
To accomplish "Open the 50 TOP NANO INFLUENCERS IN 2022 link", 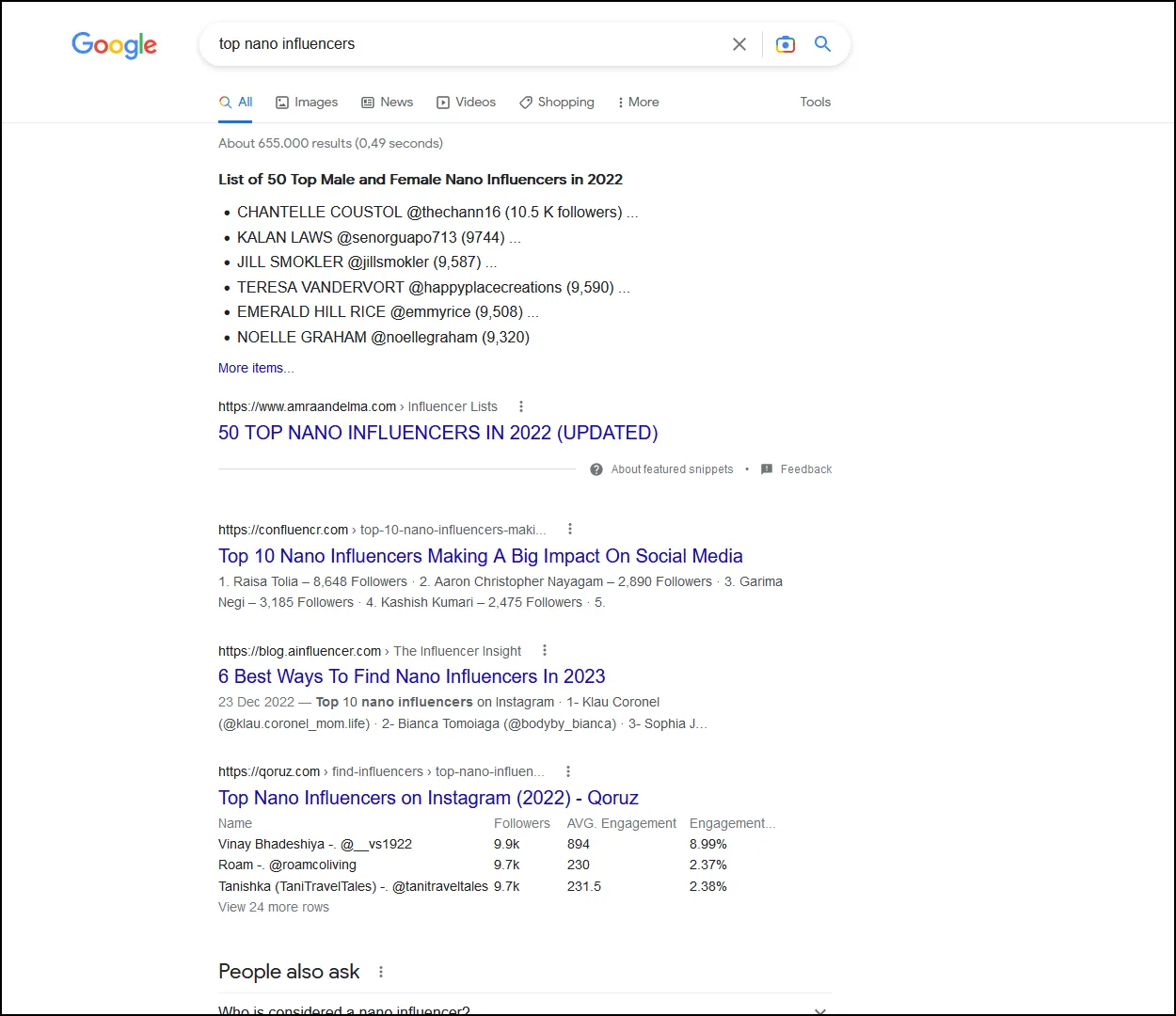I will coord(437,432).
